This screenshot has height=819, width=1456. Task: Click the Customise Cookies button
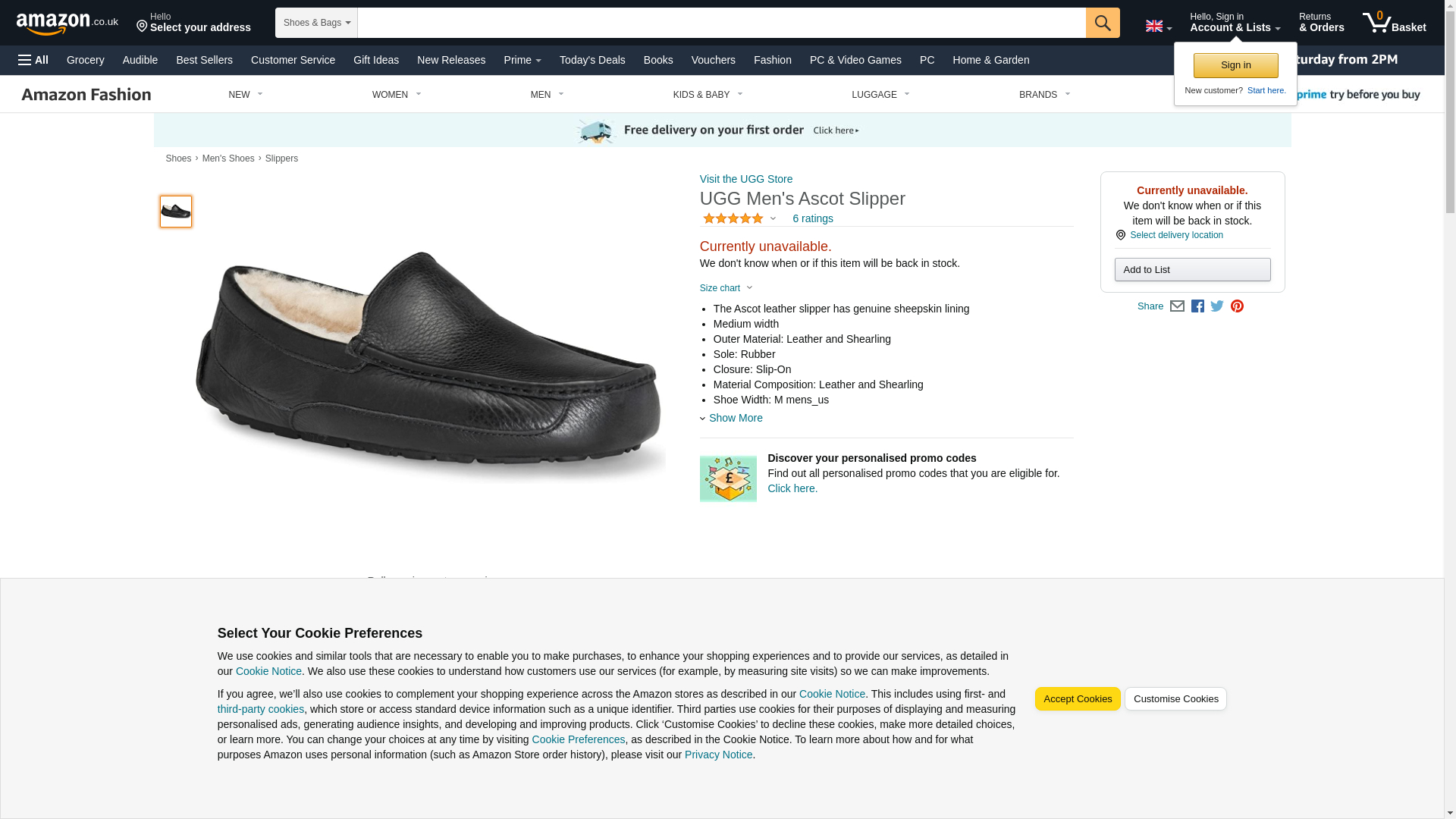point(1175,699)
